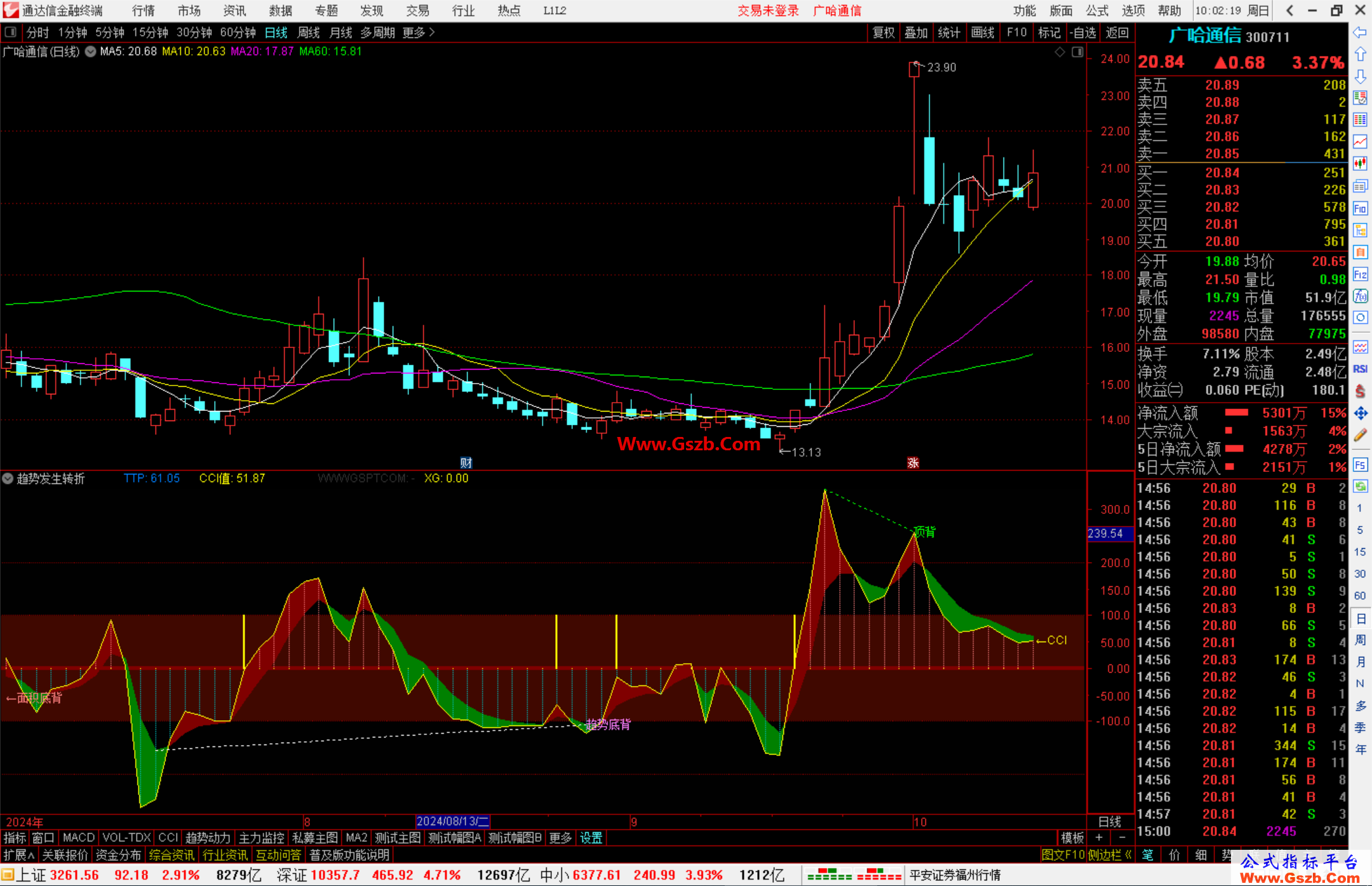The image size is (1372, 886).
Task: Click the back arrow icon in right sidebar
Action: [x=1360, y=32]
